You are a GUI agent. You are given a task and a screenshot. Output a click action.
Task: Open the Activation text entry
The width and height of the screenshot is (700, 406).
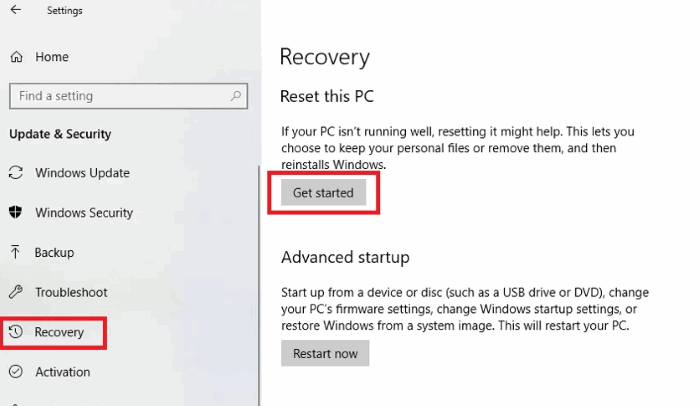point(62,372)
